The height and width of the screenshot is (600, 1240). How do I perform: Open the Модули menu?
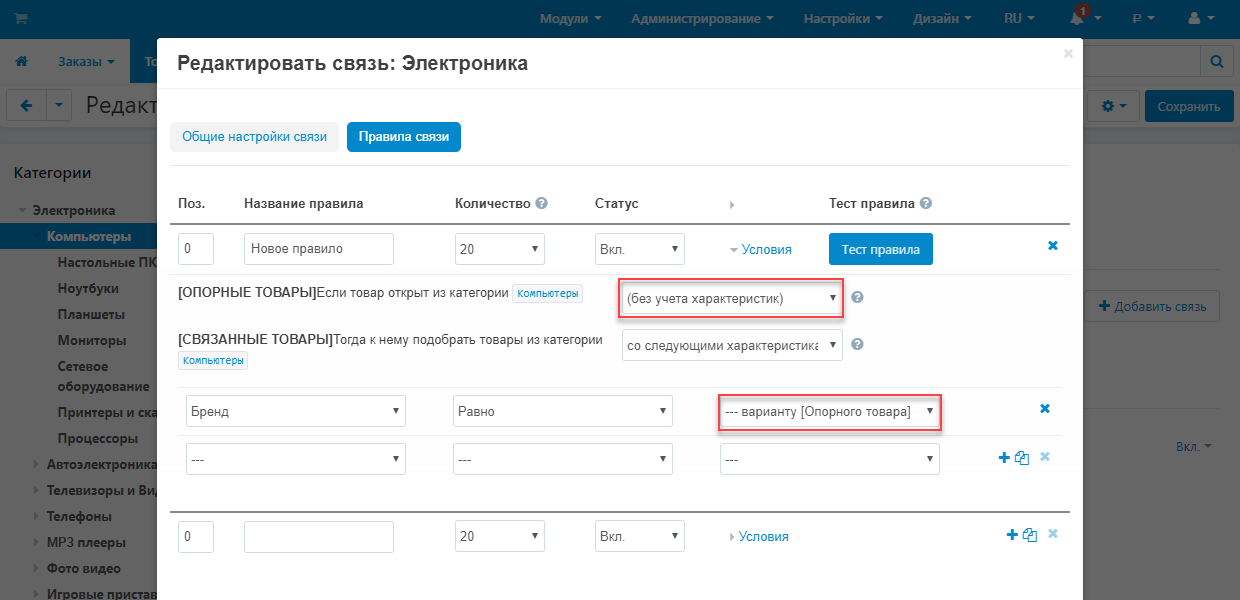(570, 18)
